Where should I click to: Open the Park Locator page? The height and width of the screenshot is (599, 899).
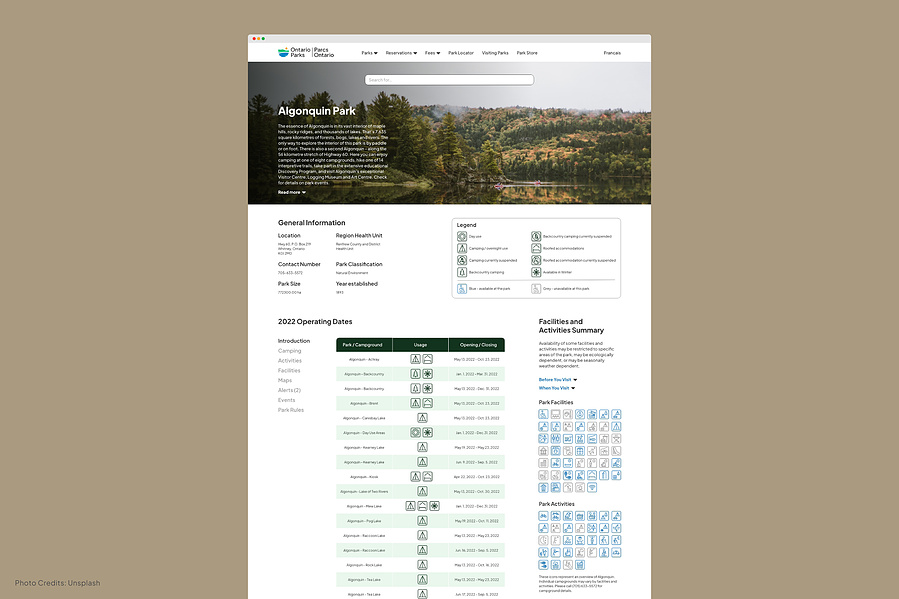click(461, 53)
